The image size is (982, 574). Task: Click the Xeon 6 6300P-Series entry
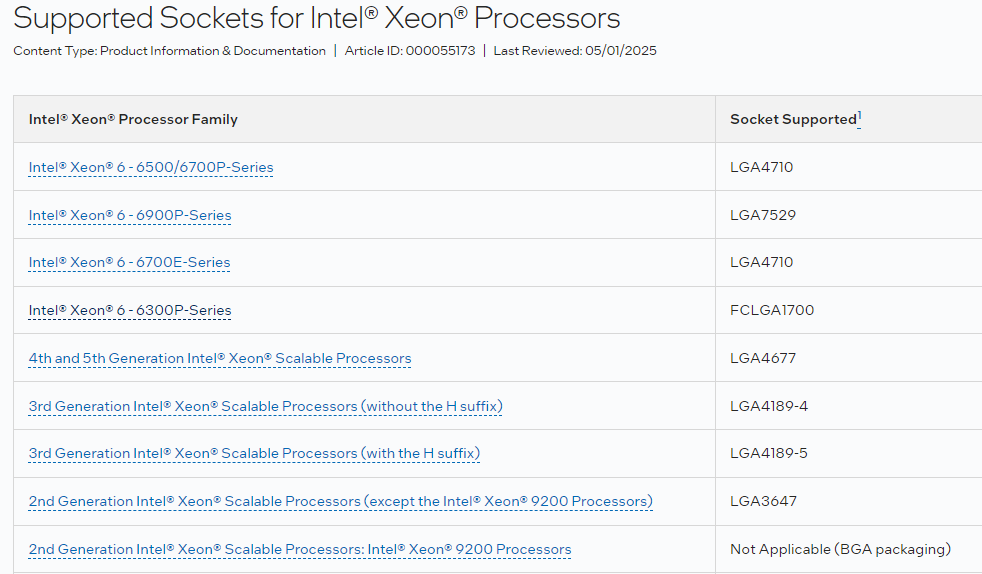[x=130, y=310]
